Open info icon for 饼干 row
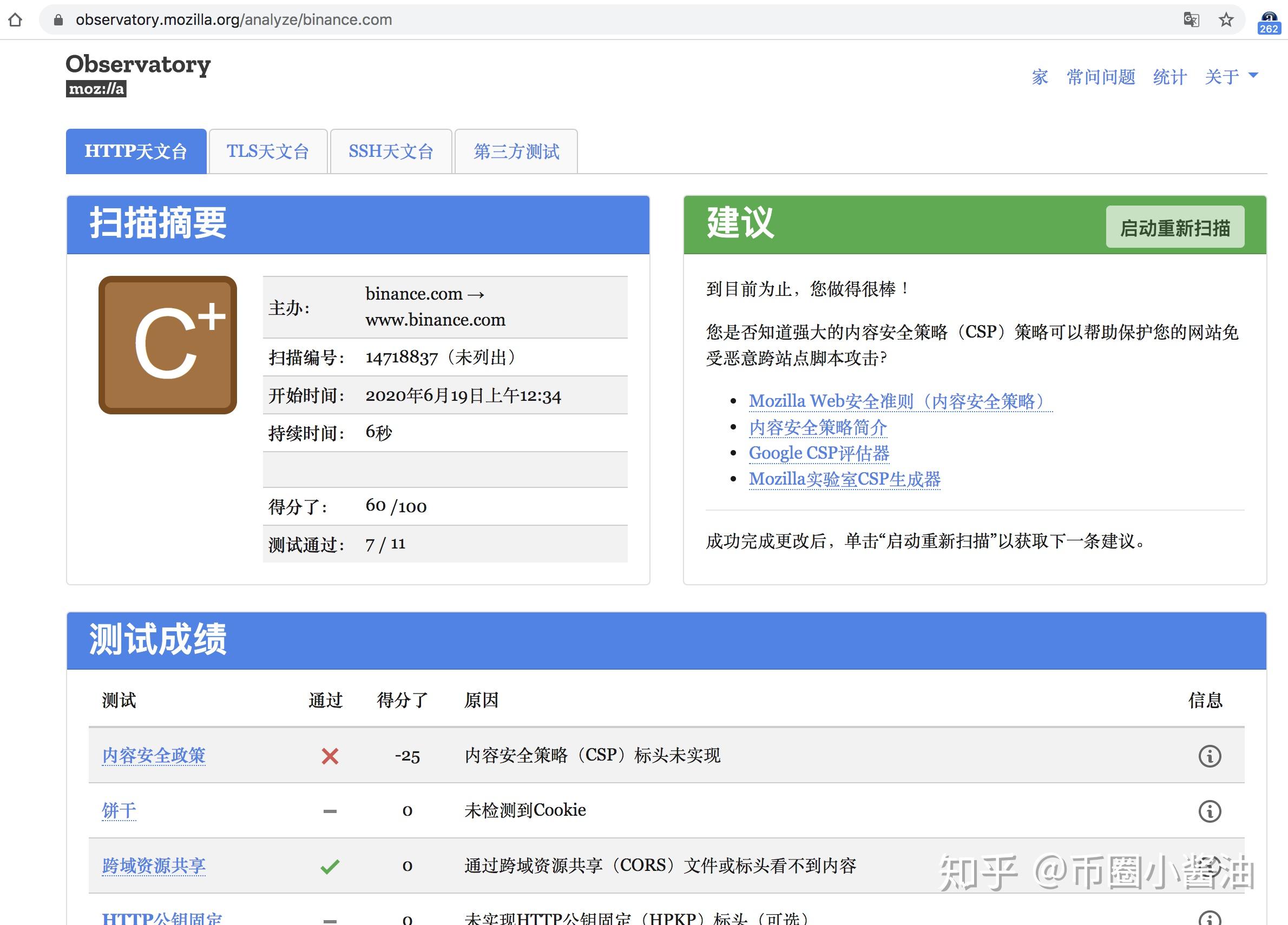The width and height of the screenshot is (1288, 925). (x=1210, y=811)
